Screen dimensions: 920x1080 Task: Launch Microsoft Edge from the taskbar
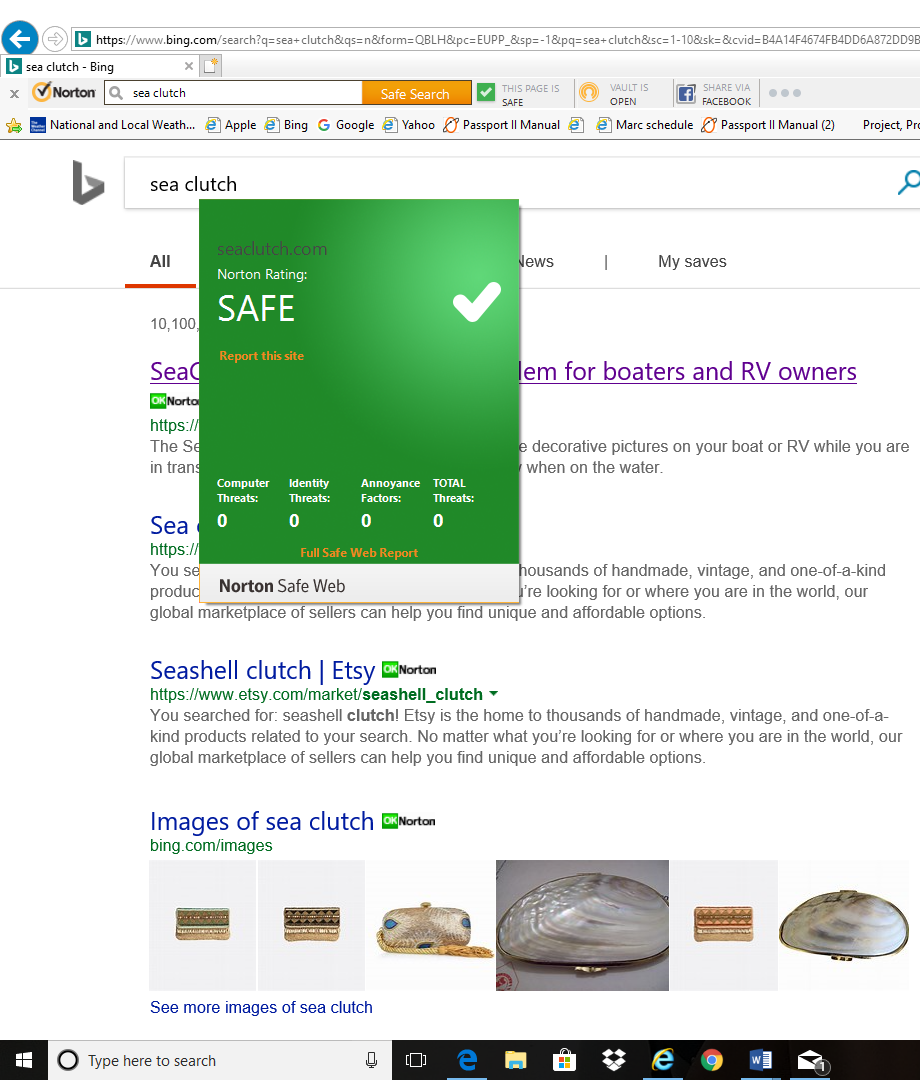467,1060
